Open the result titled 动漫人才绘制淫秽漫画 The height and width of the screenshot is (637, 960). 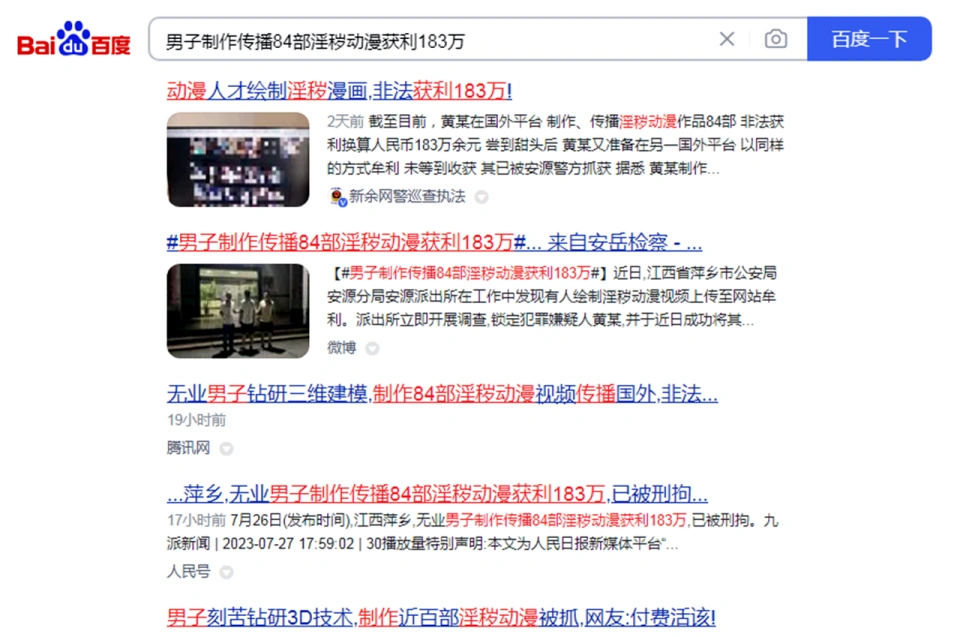(339, 91)
